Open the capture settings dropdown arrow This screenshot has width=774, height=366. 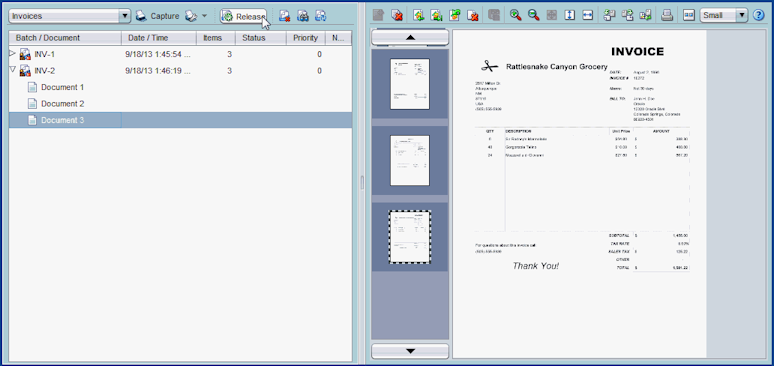click(204, 16)
